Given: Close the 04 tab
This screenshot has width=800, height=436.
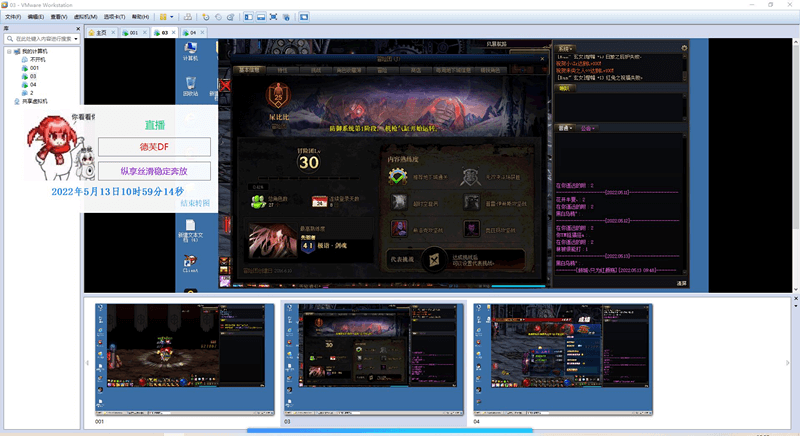Looking at the screenshot, I should point(203,32).
